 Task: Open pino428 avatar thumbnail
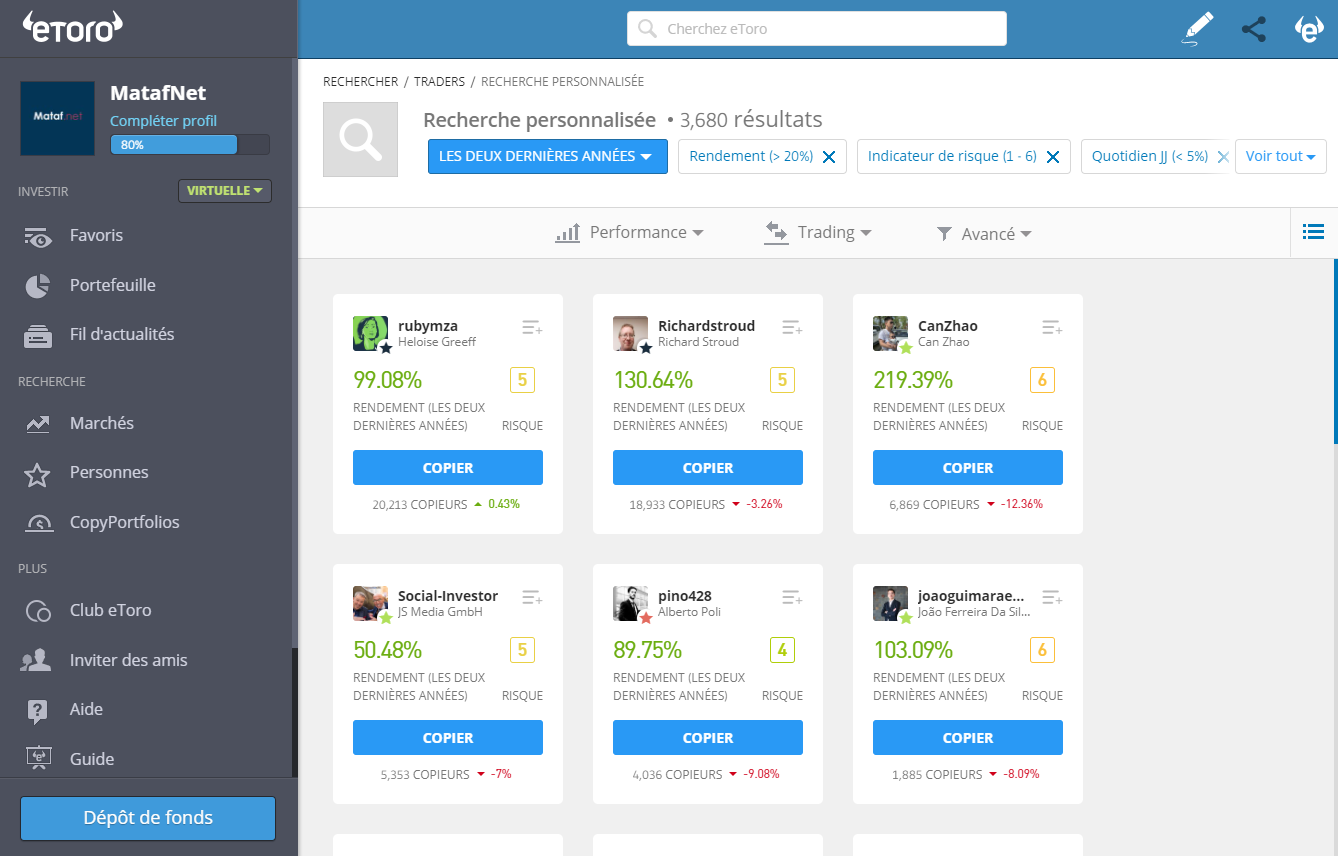point(631,603)
